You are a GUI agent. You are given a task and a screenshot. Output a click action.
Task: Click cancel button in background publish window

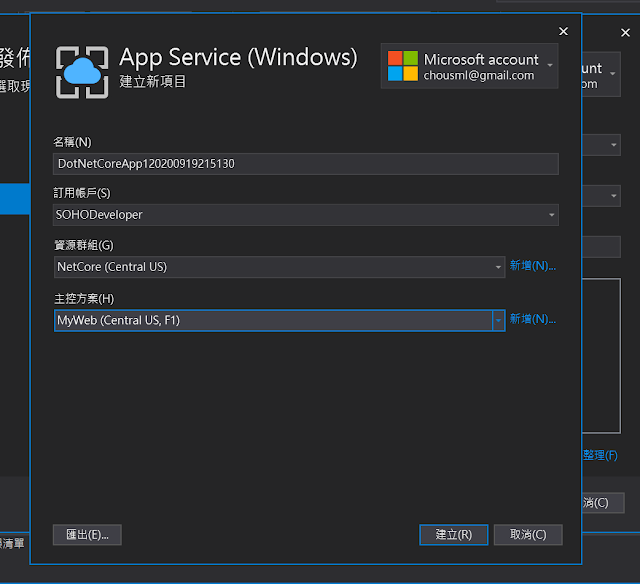(x=603, y=503)
